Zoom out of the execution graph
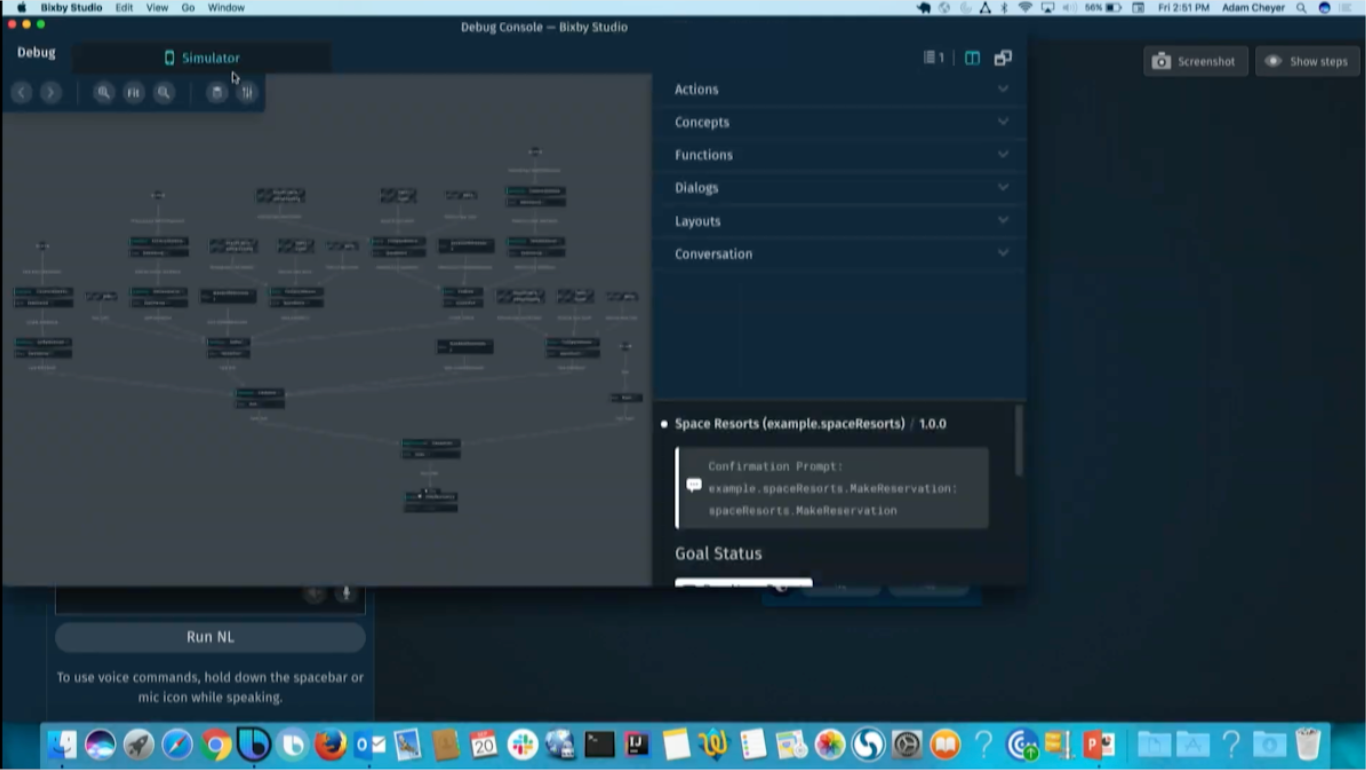This screenshot has width=1366, height=770. pyautogui.click(x=164, y=92)
